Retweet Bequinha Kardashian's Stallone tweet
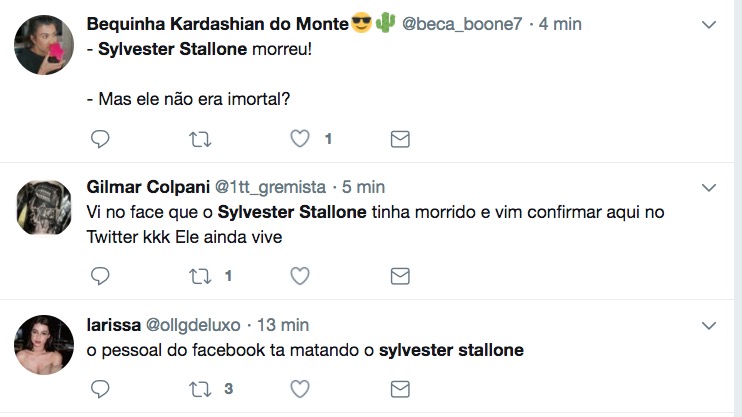The width and height of the screenshot is (742, 417). pyautogui.click(x=200, y=139)
